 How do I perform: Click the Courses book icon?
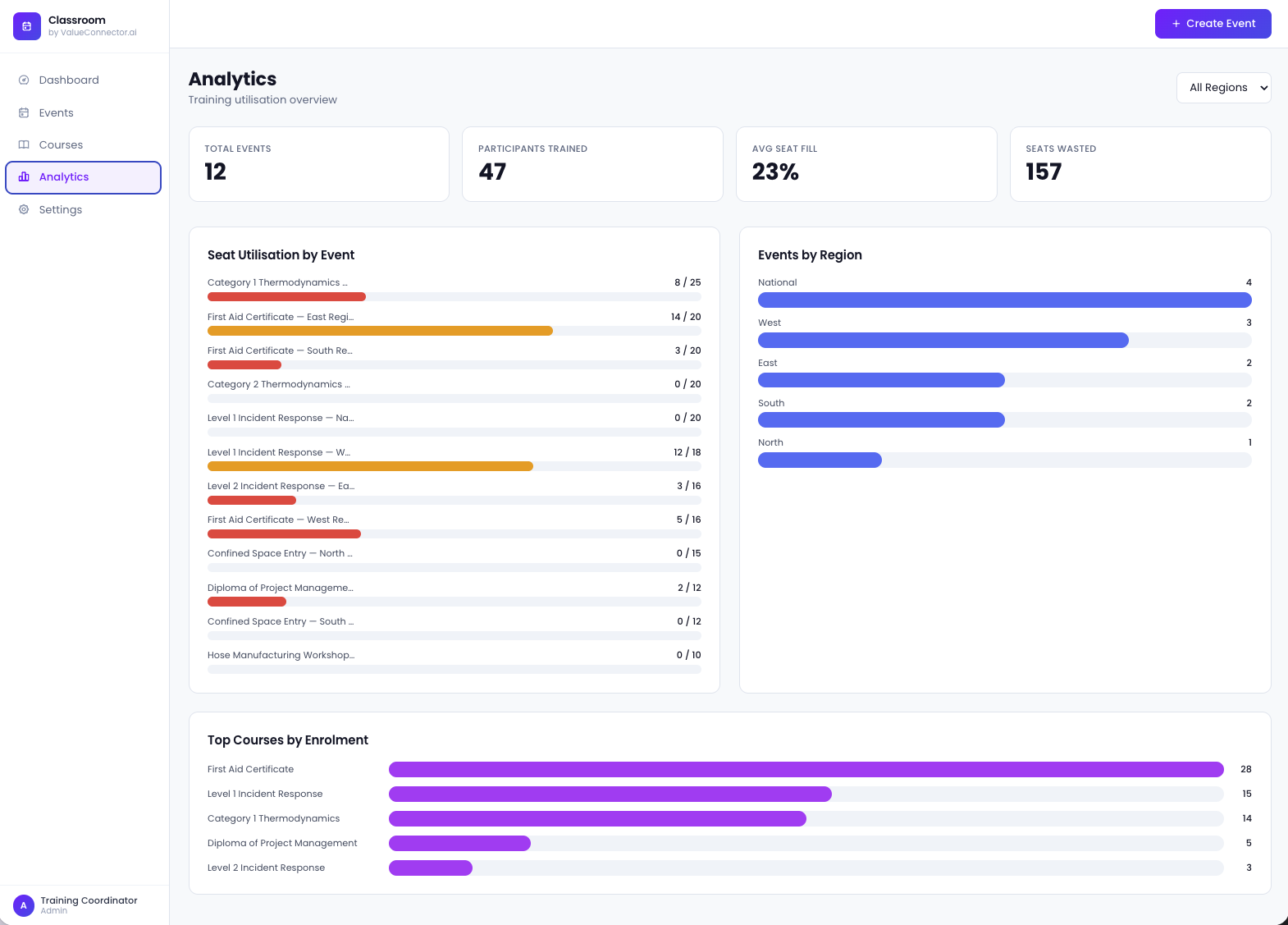click(24, 144)
